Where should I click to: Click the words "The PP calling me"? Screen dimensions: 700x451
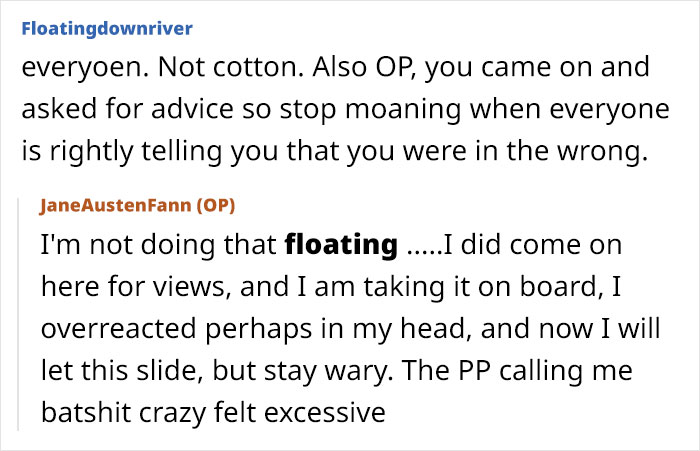coord(517,371)
